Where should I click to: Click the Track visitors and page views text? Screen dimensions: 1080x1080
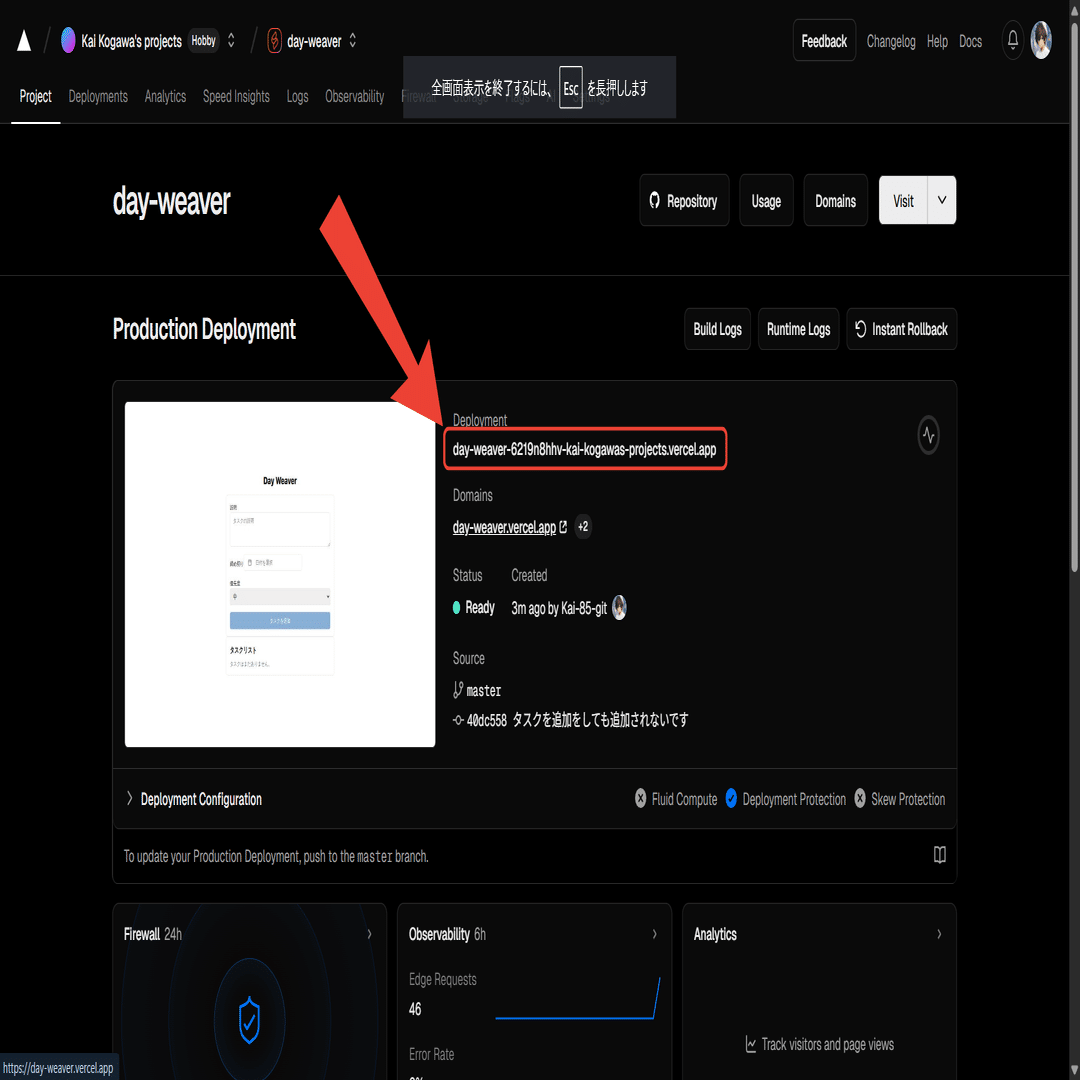coord(827,1045)
